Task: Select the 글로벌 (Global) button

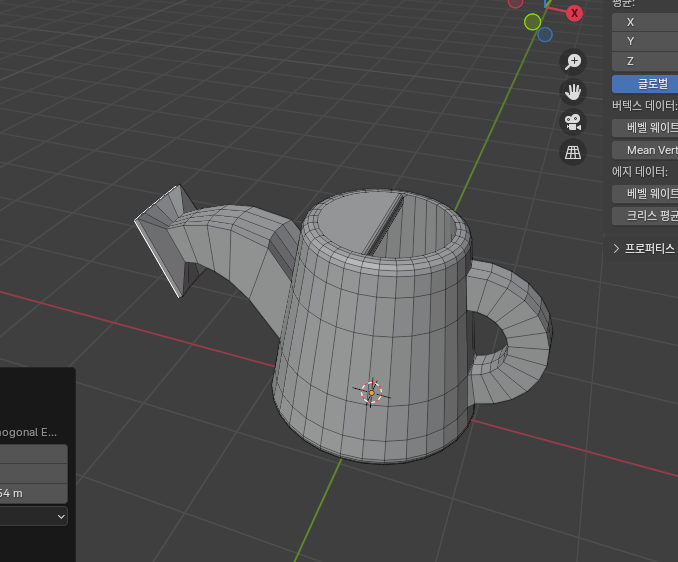Action: pyautogui.click(x=645, y=84)
